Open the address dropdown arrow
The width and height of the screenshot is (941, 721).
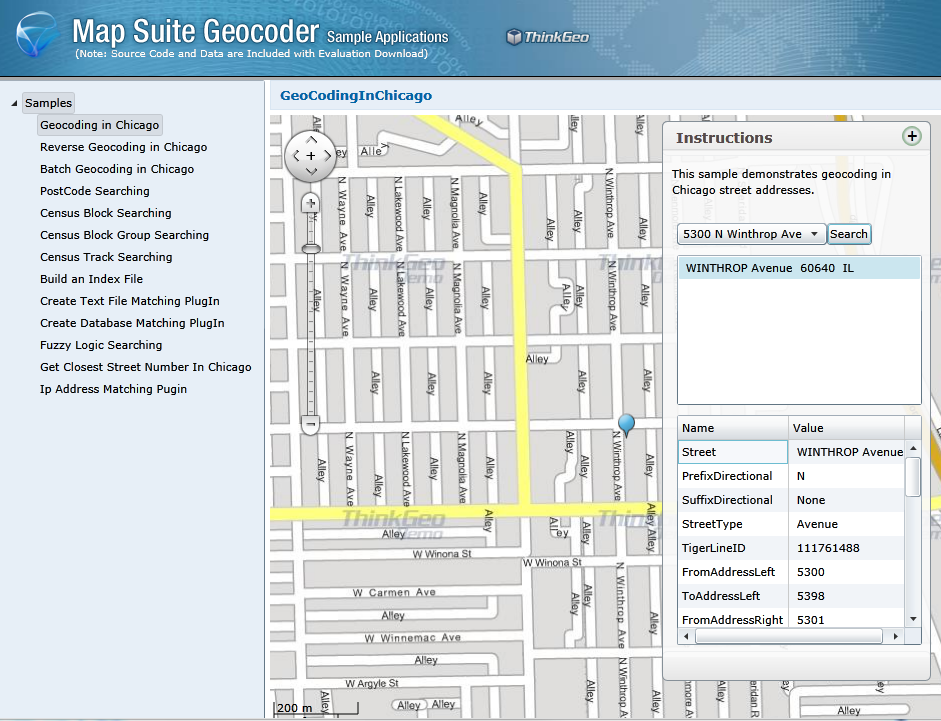pos(814,234)
